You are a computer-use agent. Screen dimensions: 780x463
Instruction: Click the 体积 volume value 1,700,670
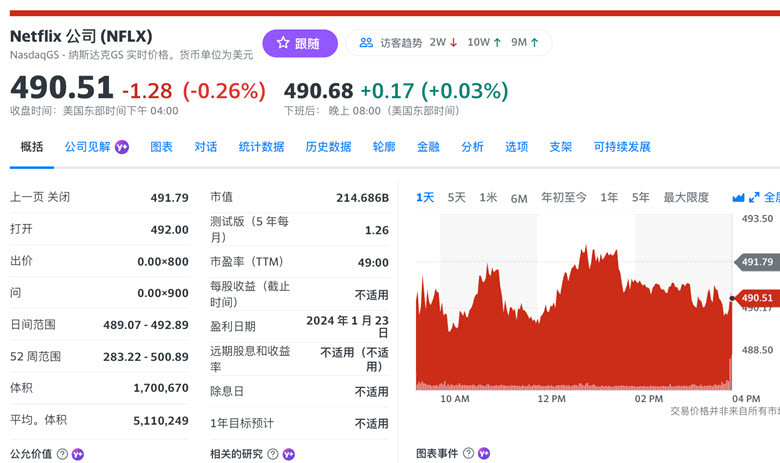pyautogui.click(x=161, y=388)
